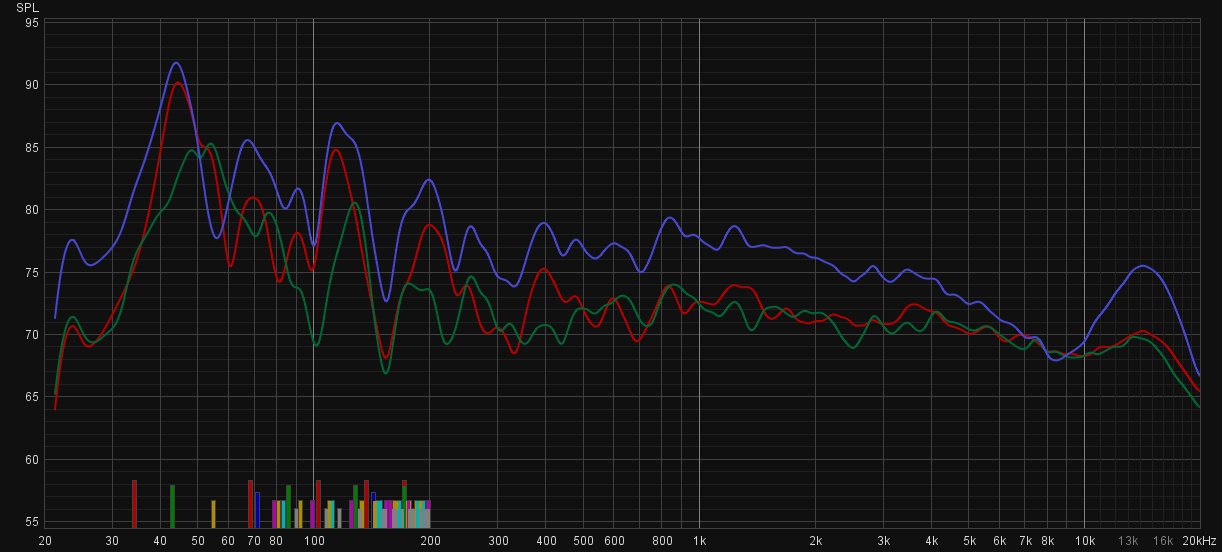Click the 1k label on frequency axis

pyautogui.click(x=699, y=540)
